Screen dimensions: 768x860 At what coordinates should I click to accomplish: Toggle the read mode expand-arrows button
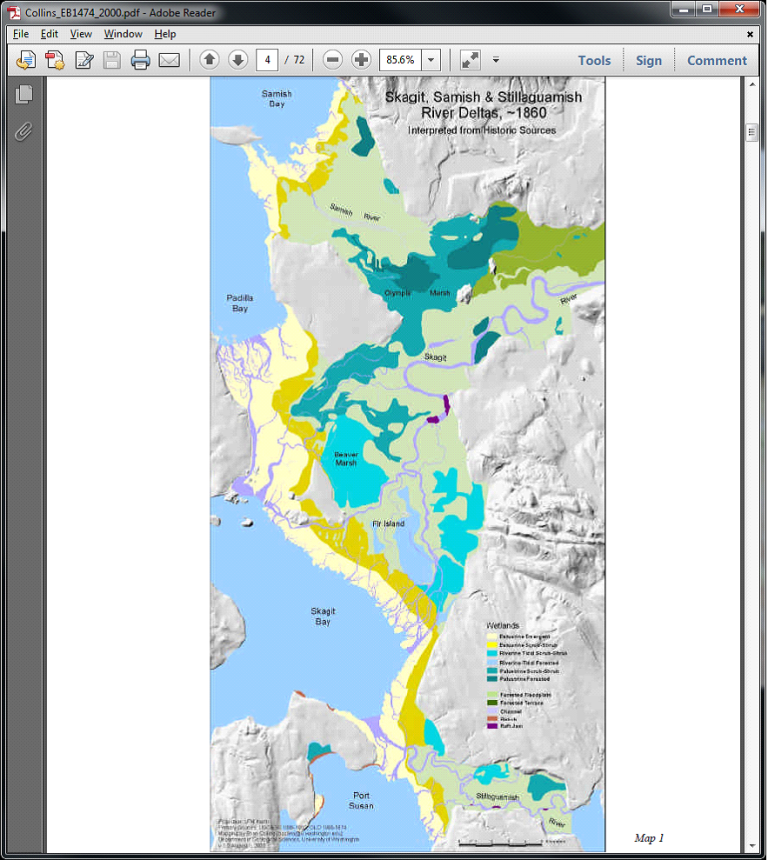point(469,60)
